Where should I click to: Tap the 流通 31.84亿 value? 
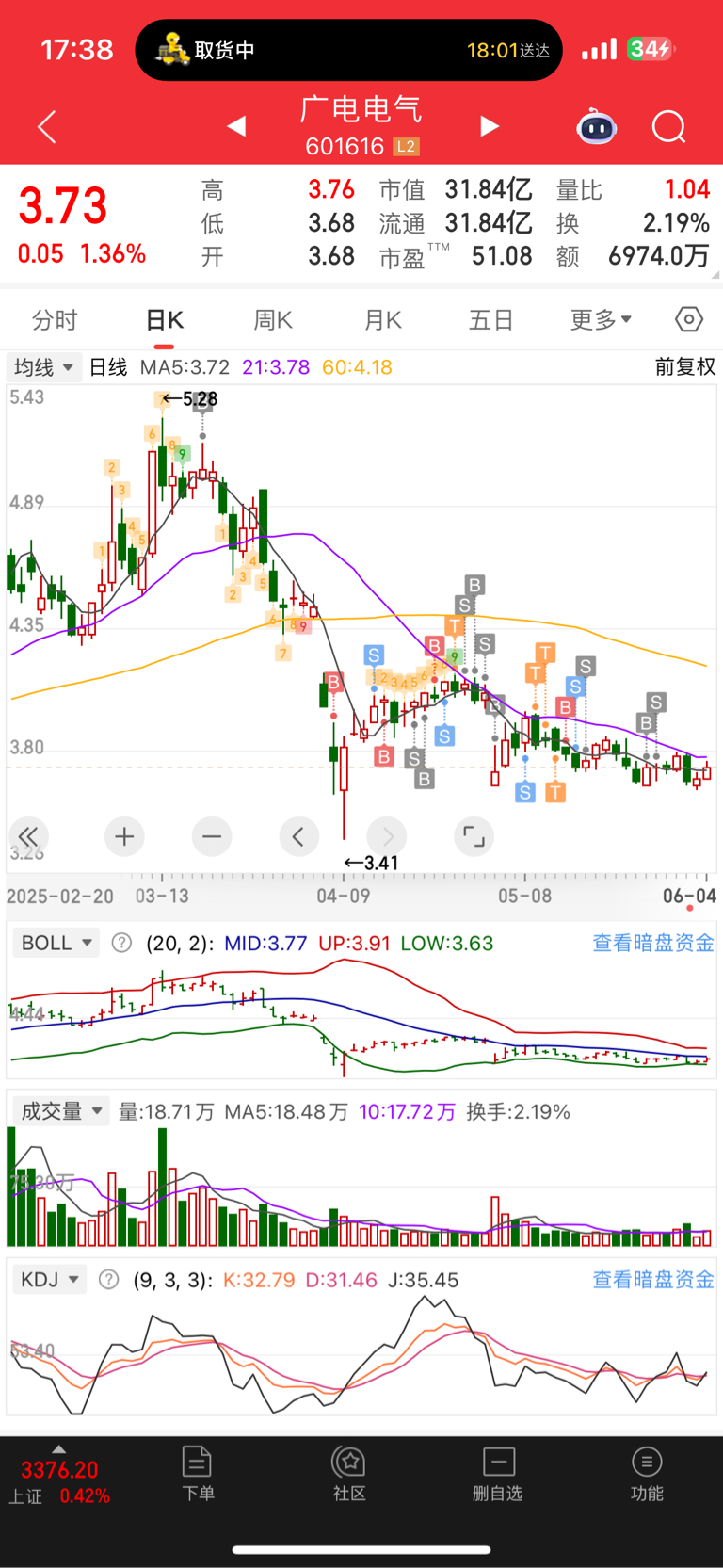[489, 223]
